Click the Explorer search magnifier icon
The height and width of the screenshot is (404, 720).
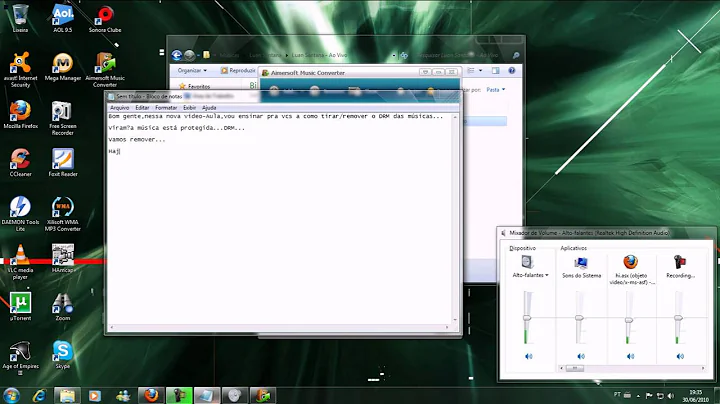tap(516, 55)
